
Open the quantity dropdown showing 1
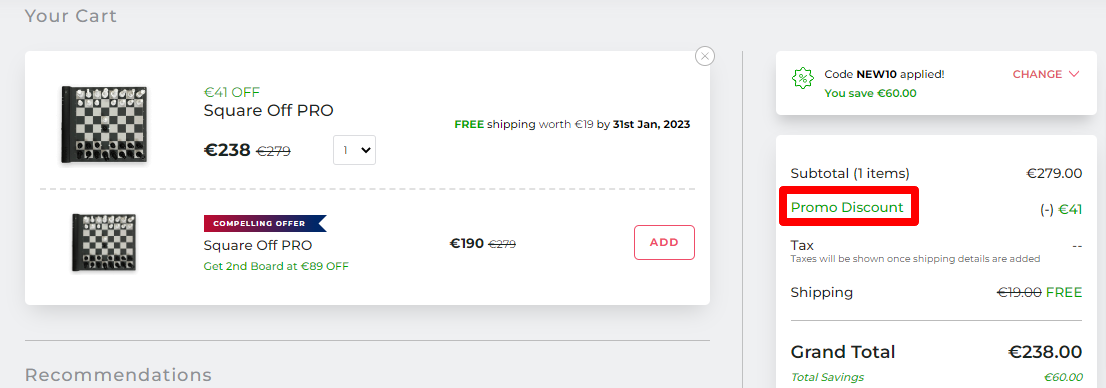click(x=354, y=150)
